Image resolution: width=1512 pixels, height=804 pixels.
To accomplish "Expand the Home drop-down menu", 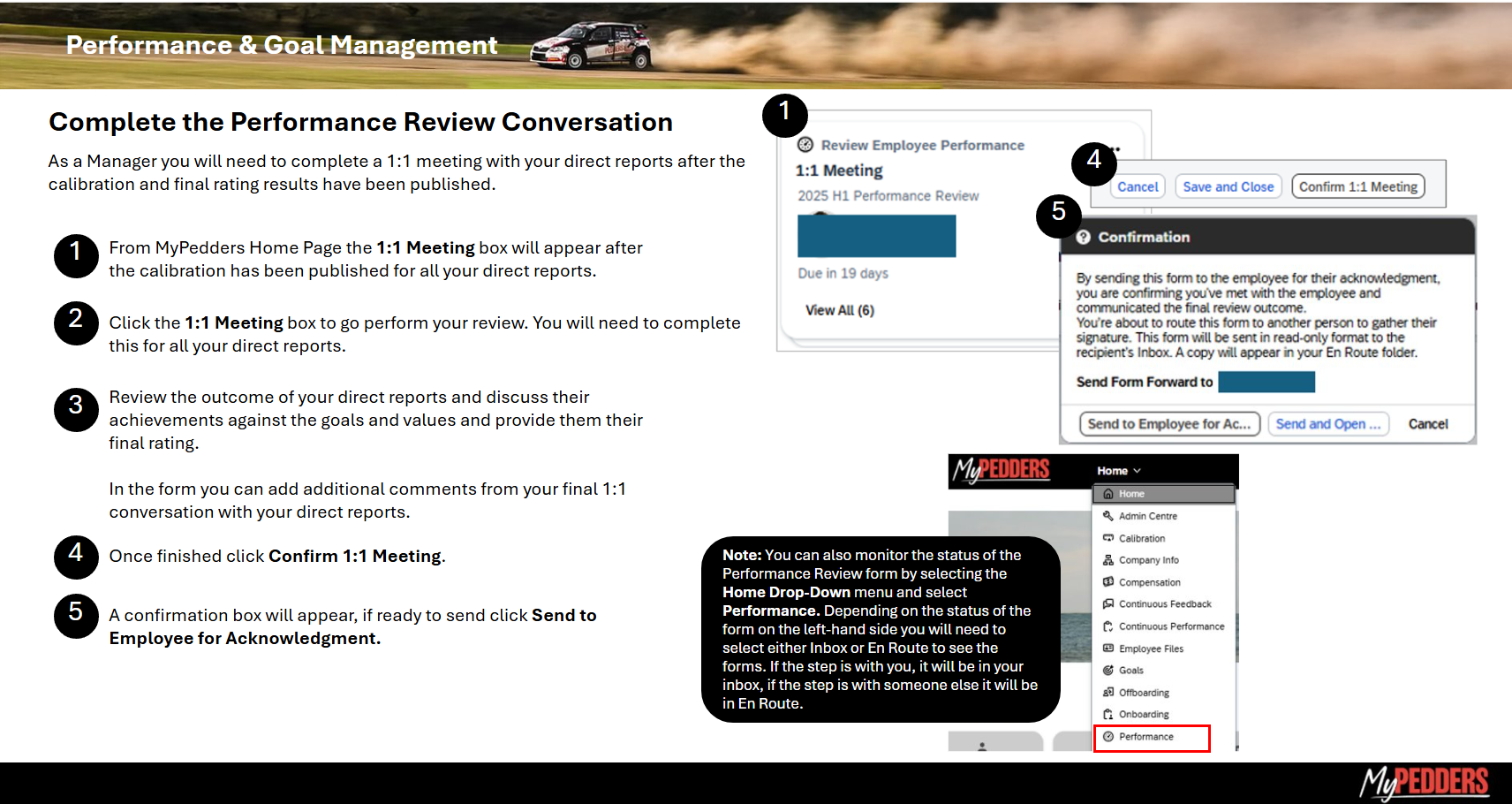I will click(1118, 471).
